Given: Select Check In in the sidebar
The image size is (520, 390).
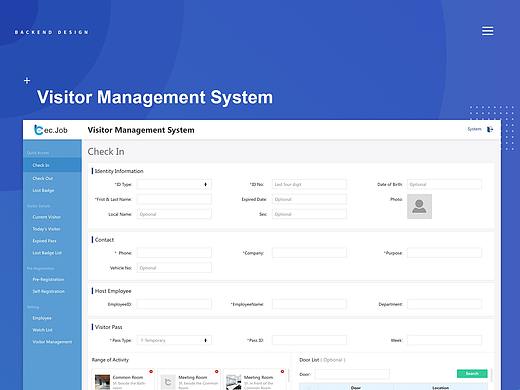Looking at the screenshot, I should tap(52, 165).
